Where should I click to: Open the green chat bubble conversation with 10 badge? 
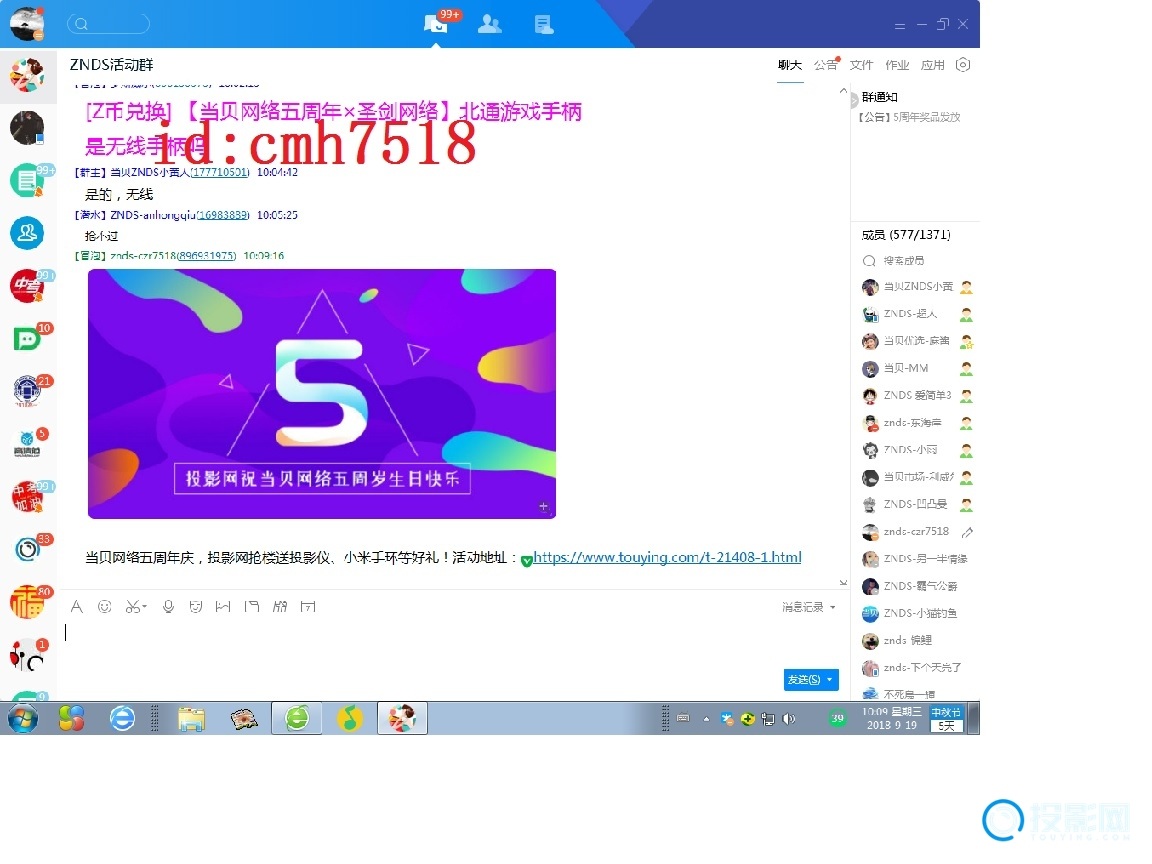(x=27, y=339)
